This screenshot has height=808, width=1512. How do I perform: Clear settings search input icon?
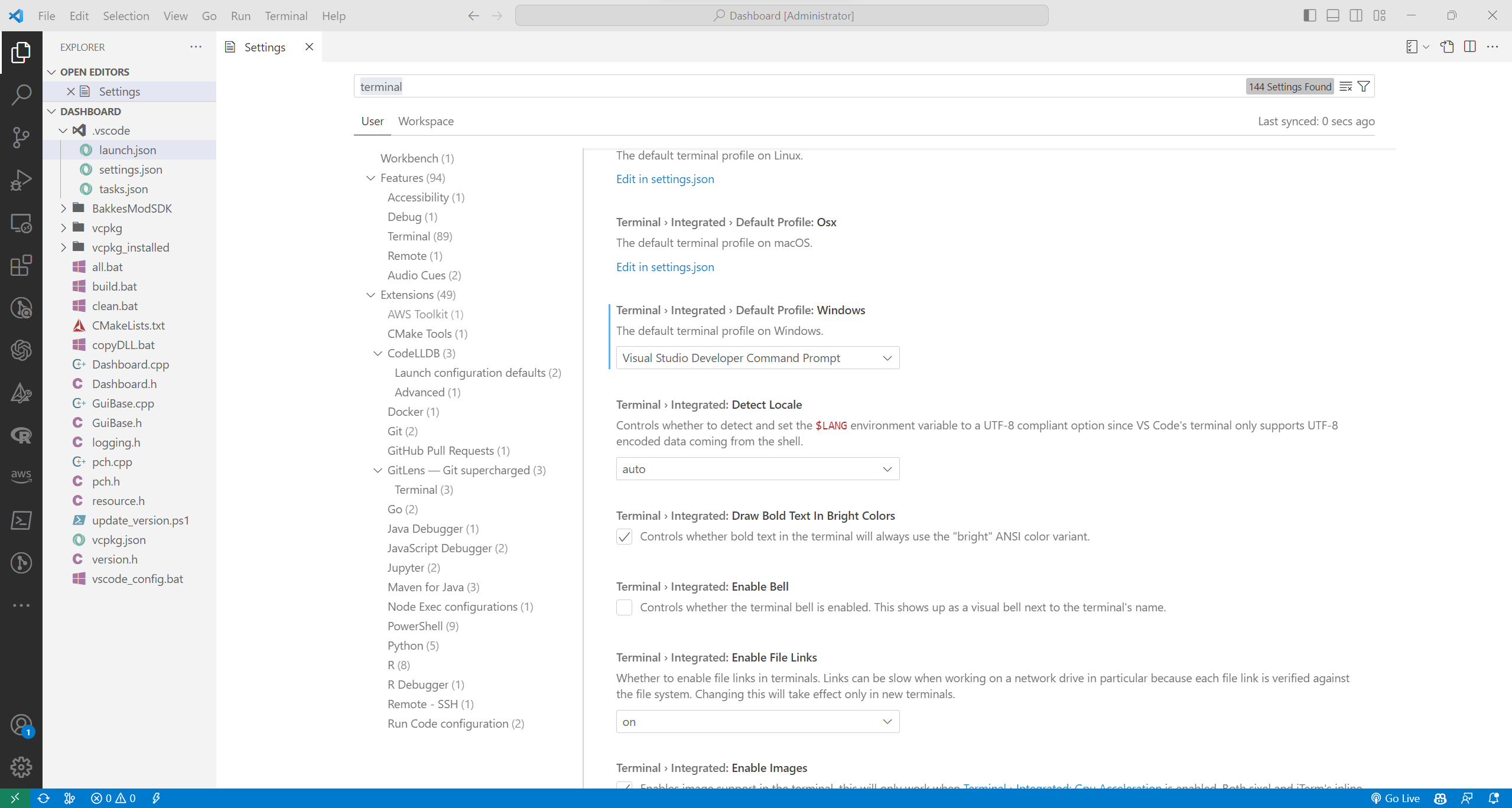click(1346, 87)
